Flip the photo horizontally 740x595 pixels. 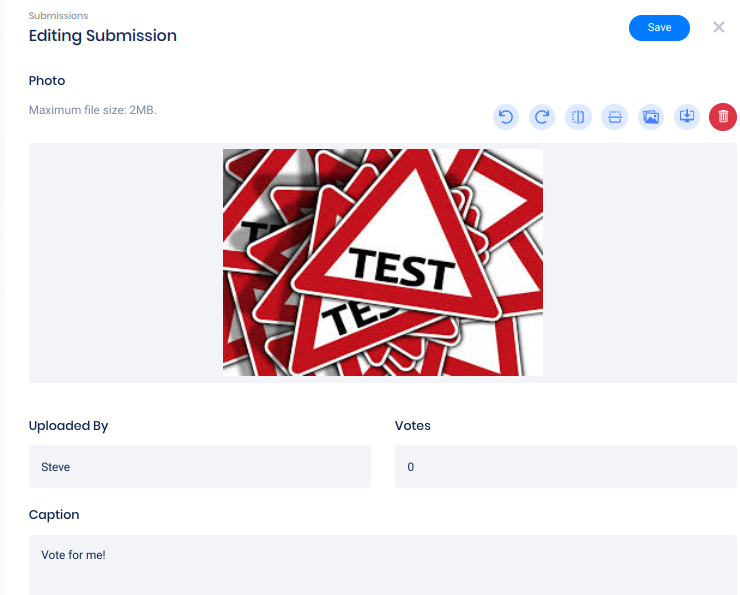(x=578, y=117)
